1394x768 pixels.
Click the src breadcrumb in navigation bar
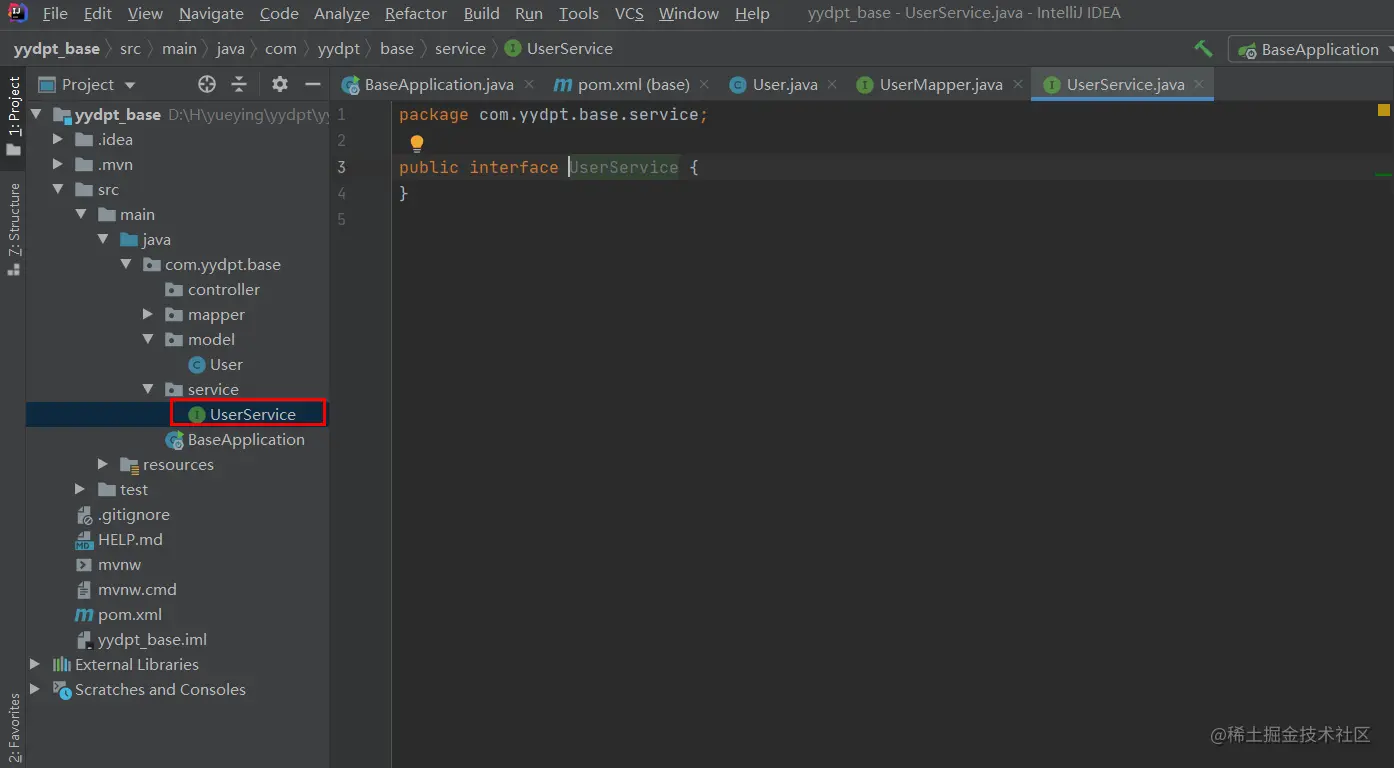pos(130,48)
